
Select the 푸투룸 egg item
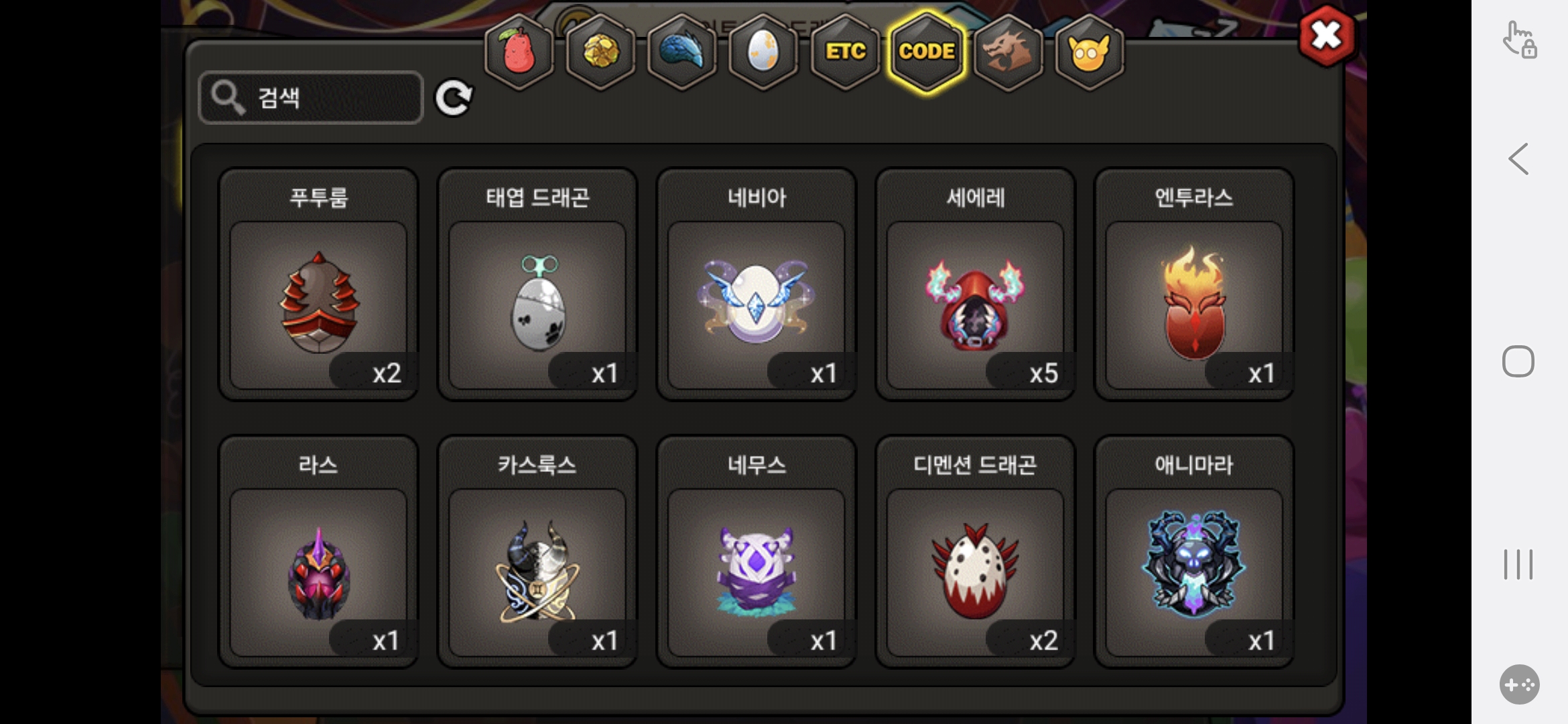(x=319, y=284)
